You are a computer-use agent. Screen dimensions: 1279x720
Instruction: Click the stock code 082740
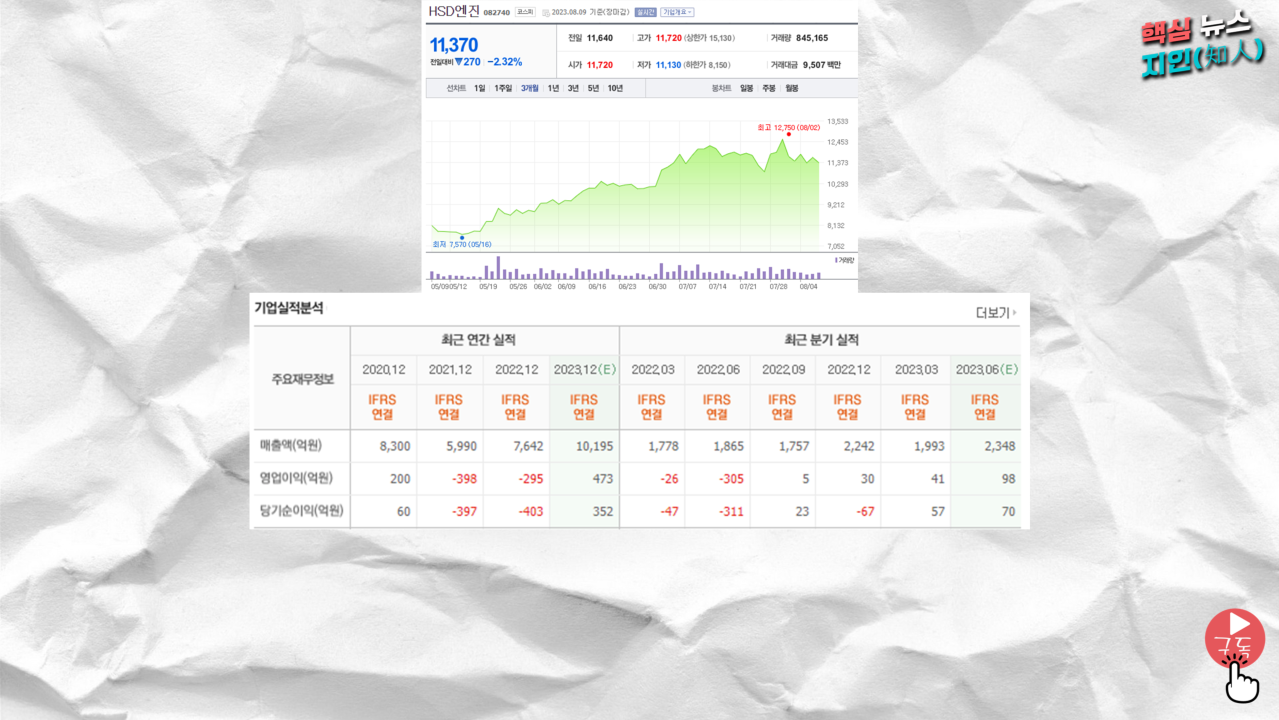pos(497,12)
